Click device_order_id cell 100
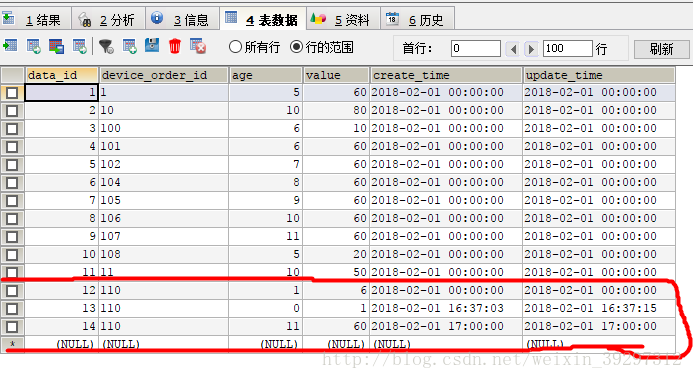The height and width of the screenshot is (379, 693). (164, 129)
